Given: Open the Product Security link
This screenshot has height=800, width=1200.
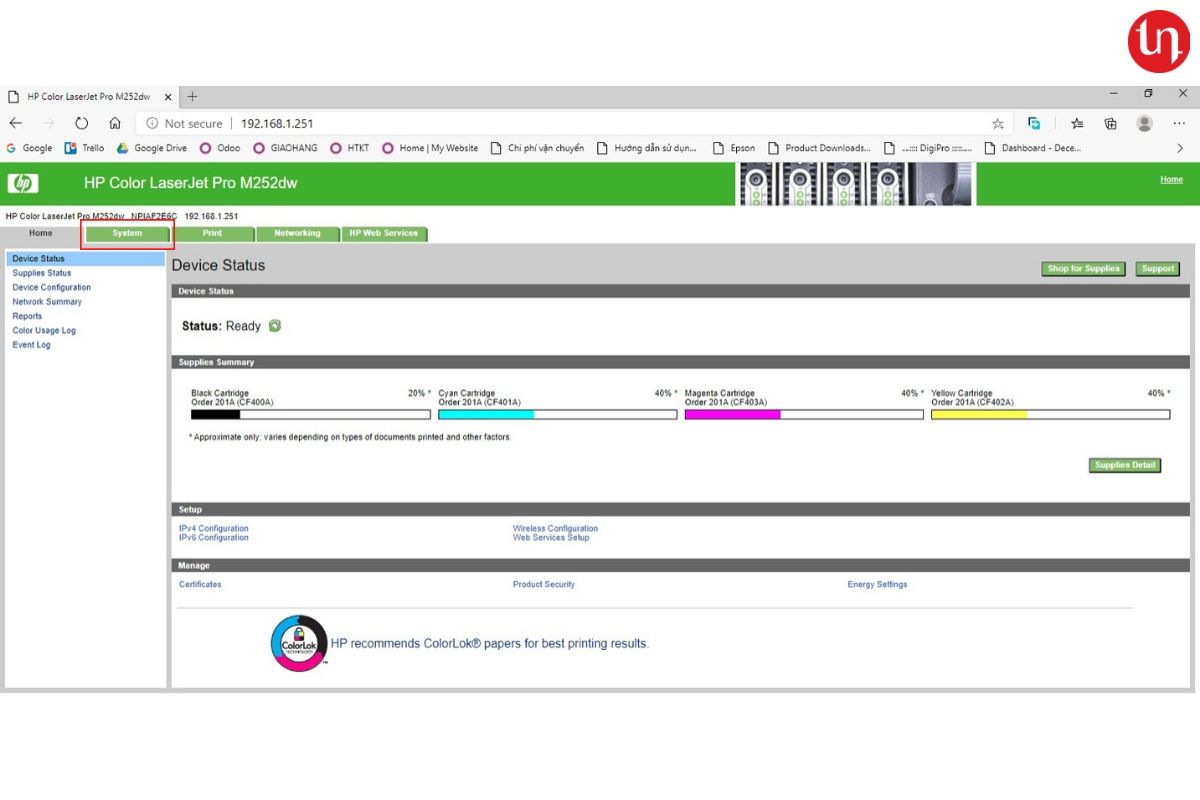Looking at the screenshot, I should pyautogui.click(x=544, y=584).
